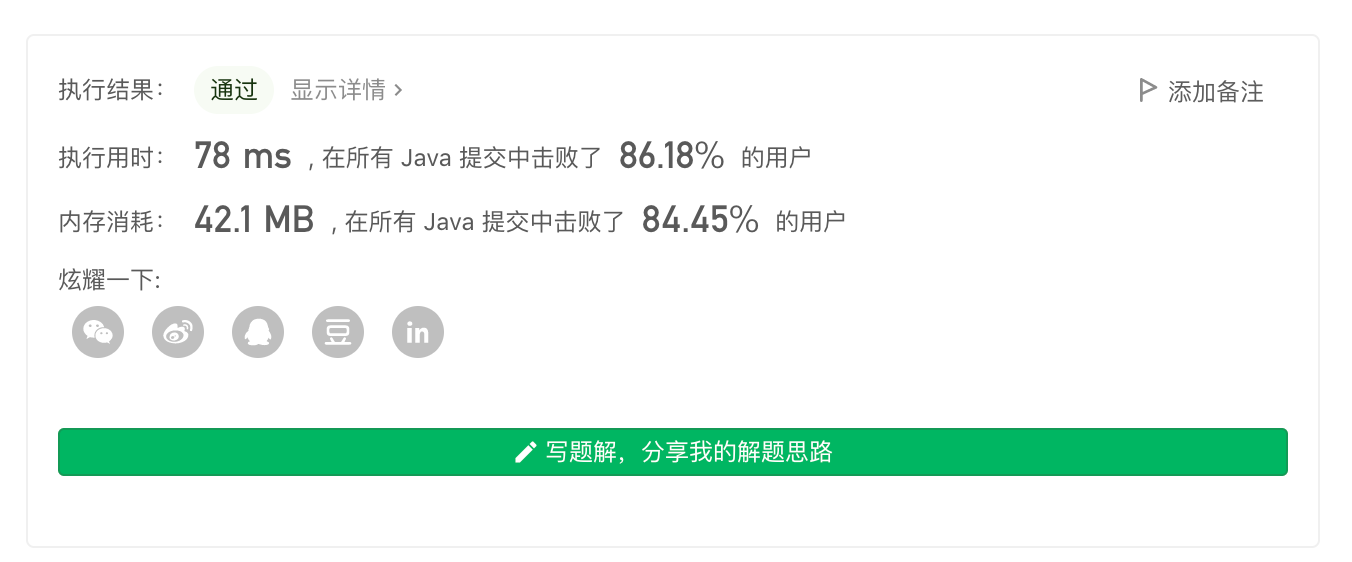
Task: Click the 78 ms runtime value
Action: 243,156
